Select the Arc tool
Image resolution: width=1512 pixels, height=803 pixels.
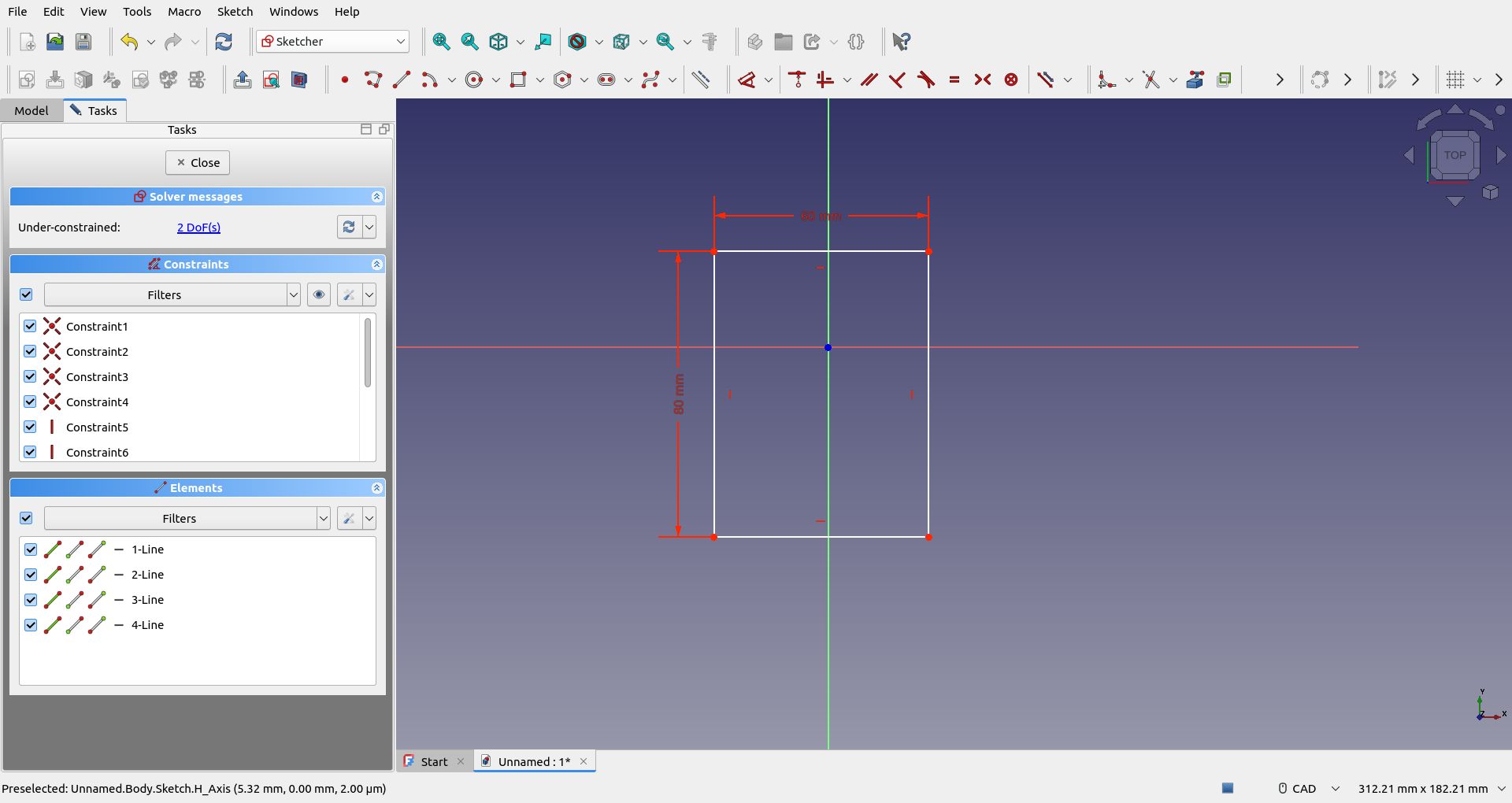tap(429, 80)
